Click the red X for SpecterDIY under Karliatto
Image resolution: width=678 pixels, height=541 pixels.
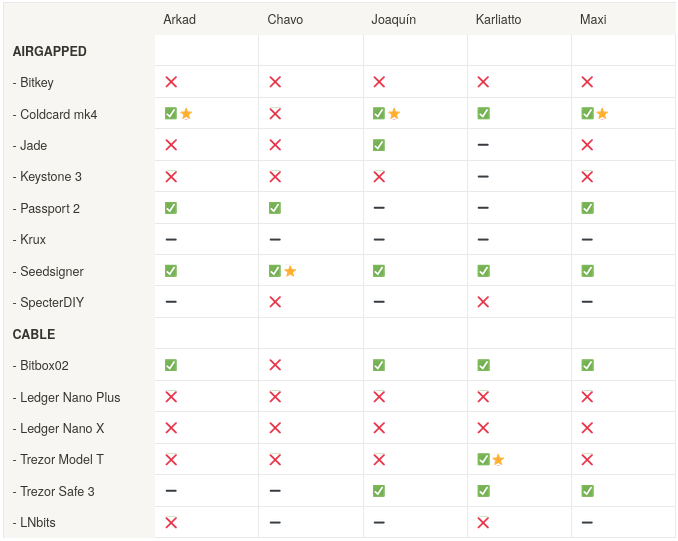(483, 302)
